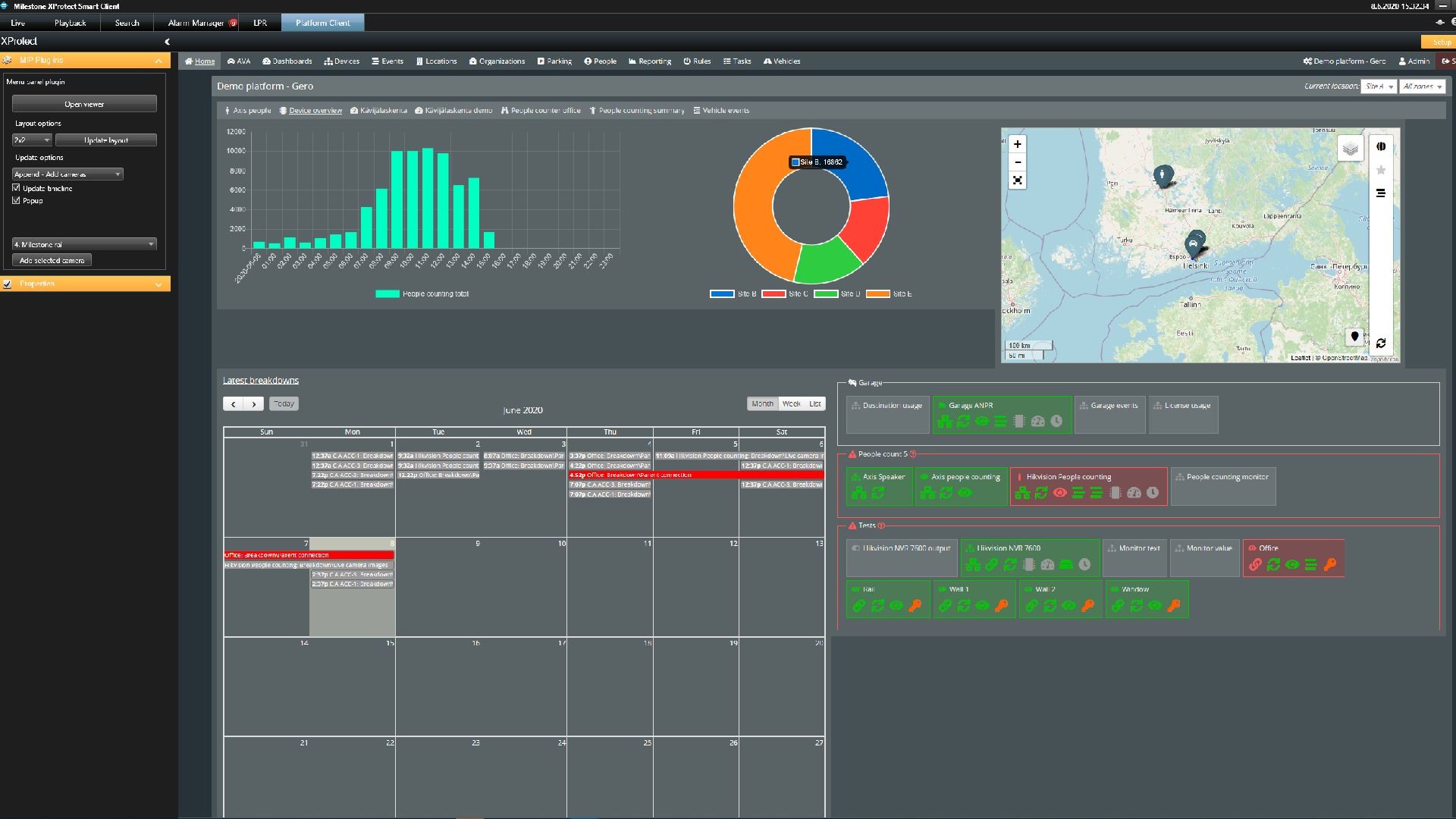Toggle eye icon in Wall 2 card
Viewport: 1456px width, 819px height.
tap(1068, 605)
